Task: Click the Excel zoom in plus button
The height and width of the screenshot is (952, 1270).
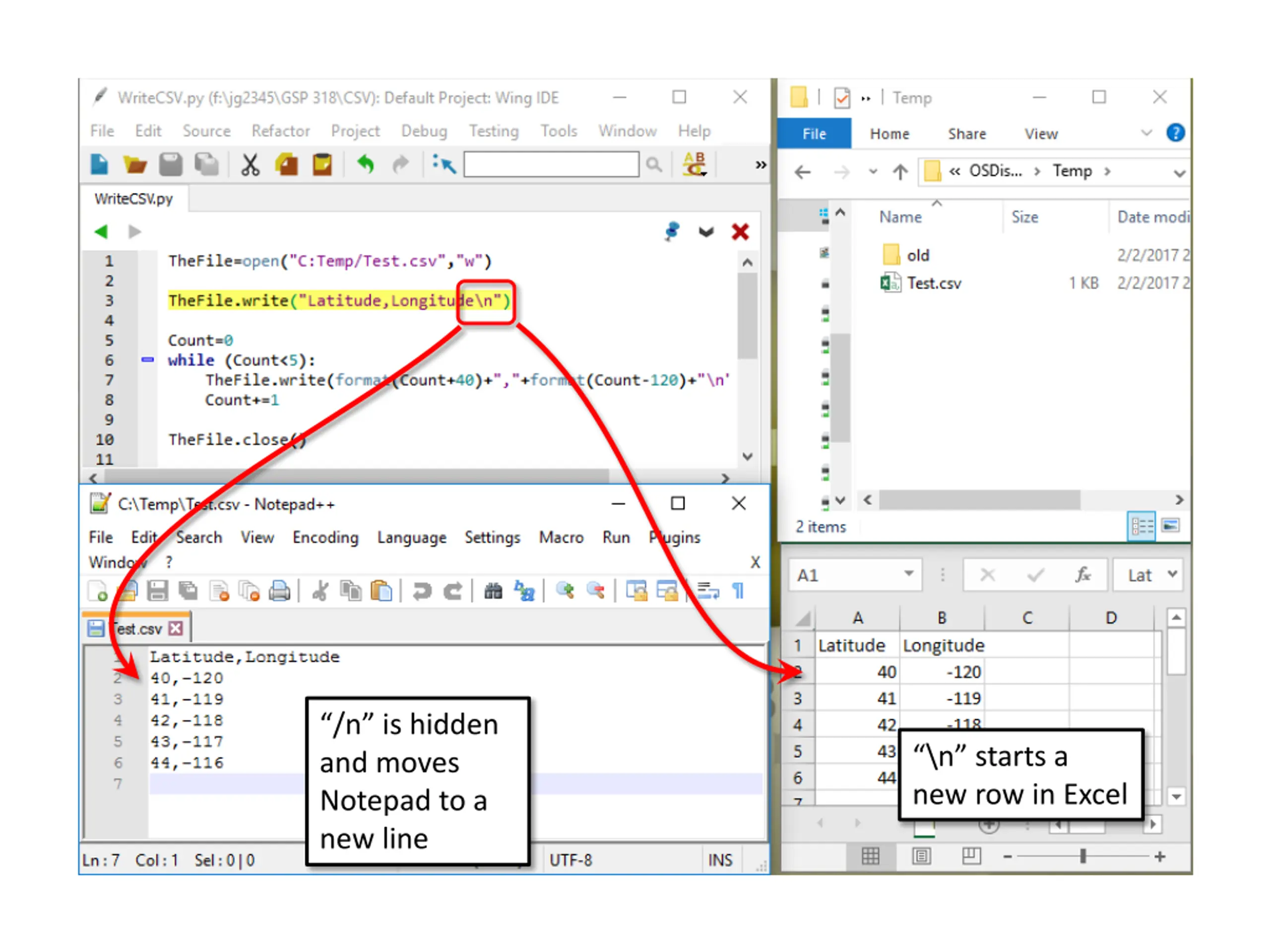Action: tap(1160, 857)
